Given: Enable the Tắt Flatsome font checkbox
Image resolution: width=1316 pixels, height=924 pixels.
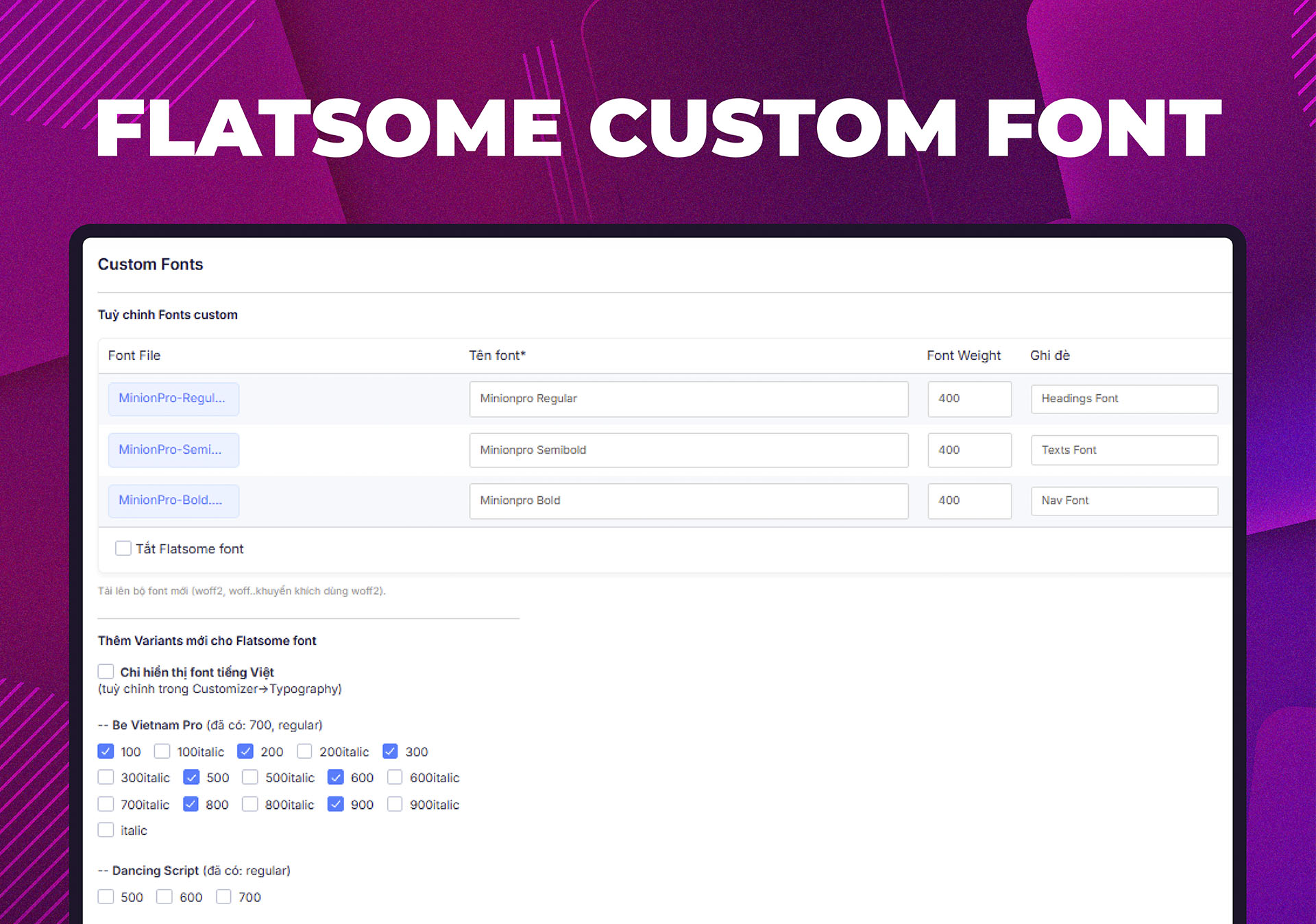Looking at the screenshot, I should [123, 548].
